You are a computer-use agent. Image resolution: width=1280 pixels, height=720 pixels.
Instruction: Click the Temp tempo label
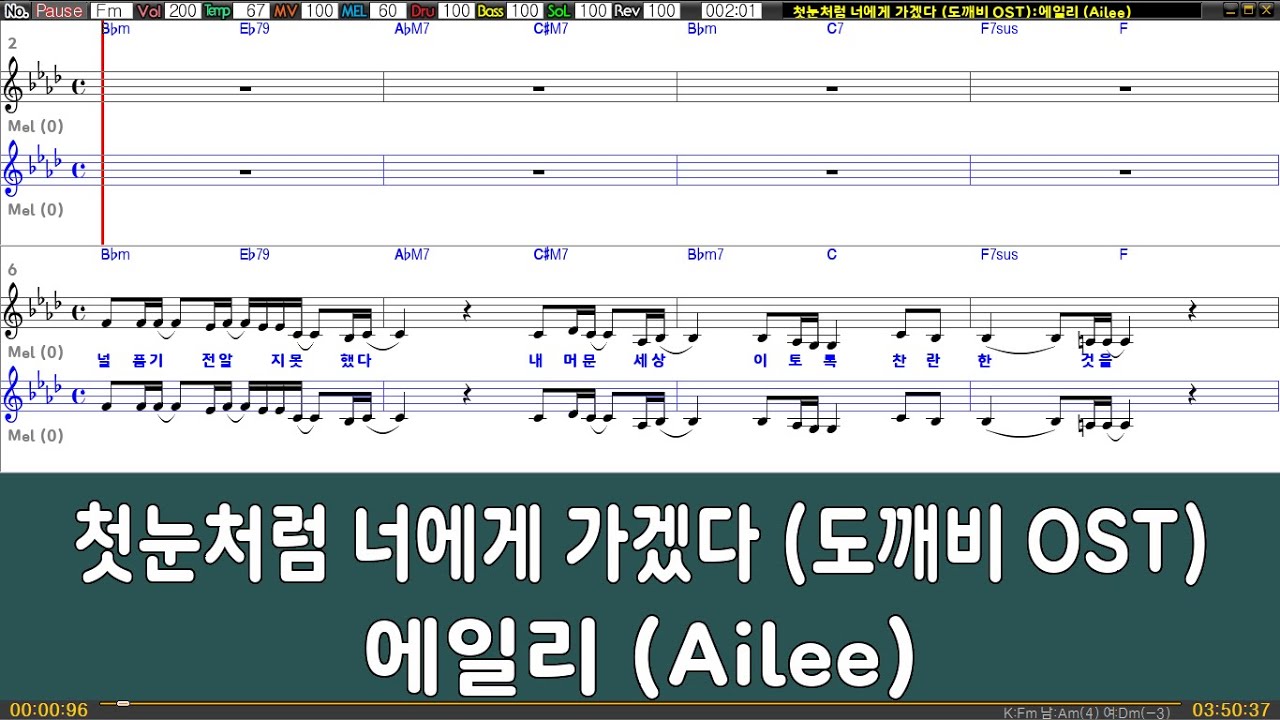coord(217,11)
